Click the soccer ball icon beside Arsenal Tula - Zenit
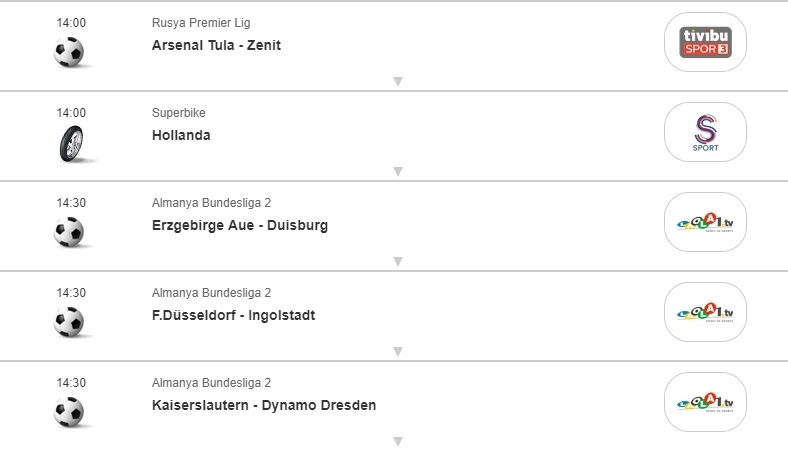The width and height of the screenshot is (788, 449). coord(69,52)
